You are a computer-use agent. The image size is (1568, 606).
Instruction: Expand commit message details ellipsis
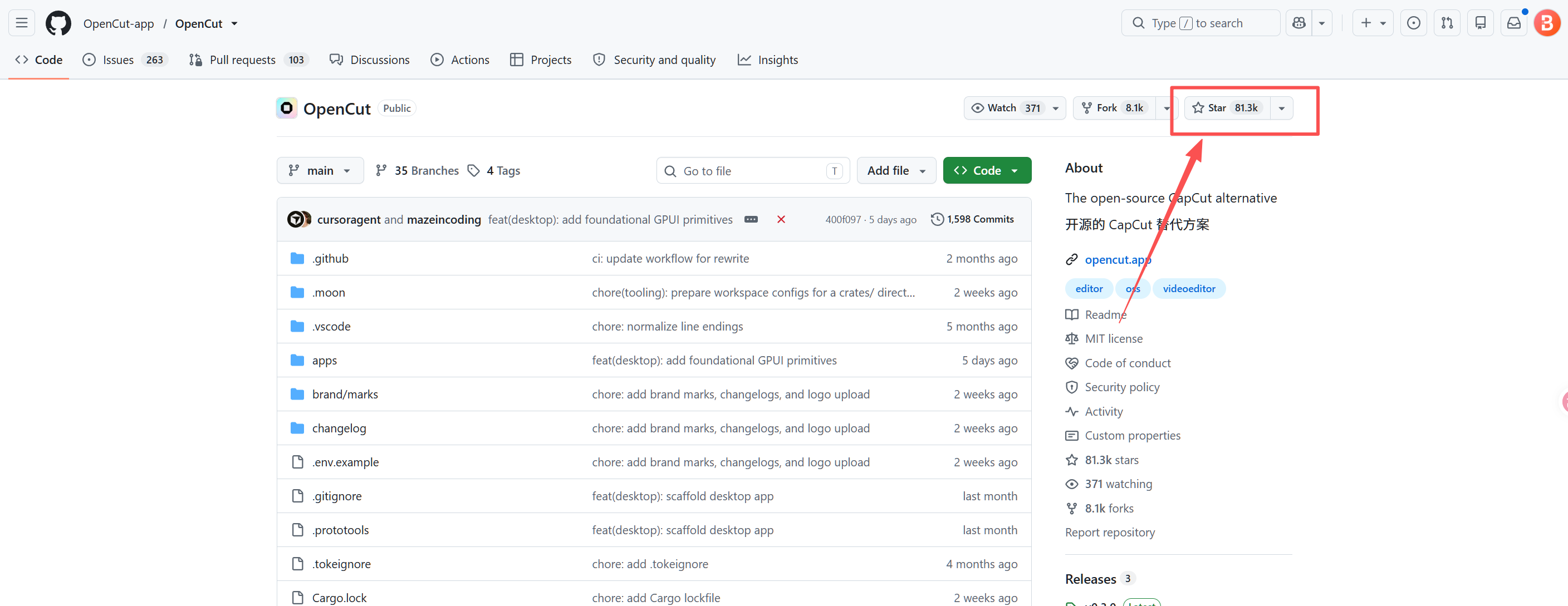click(751, 219)
